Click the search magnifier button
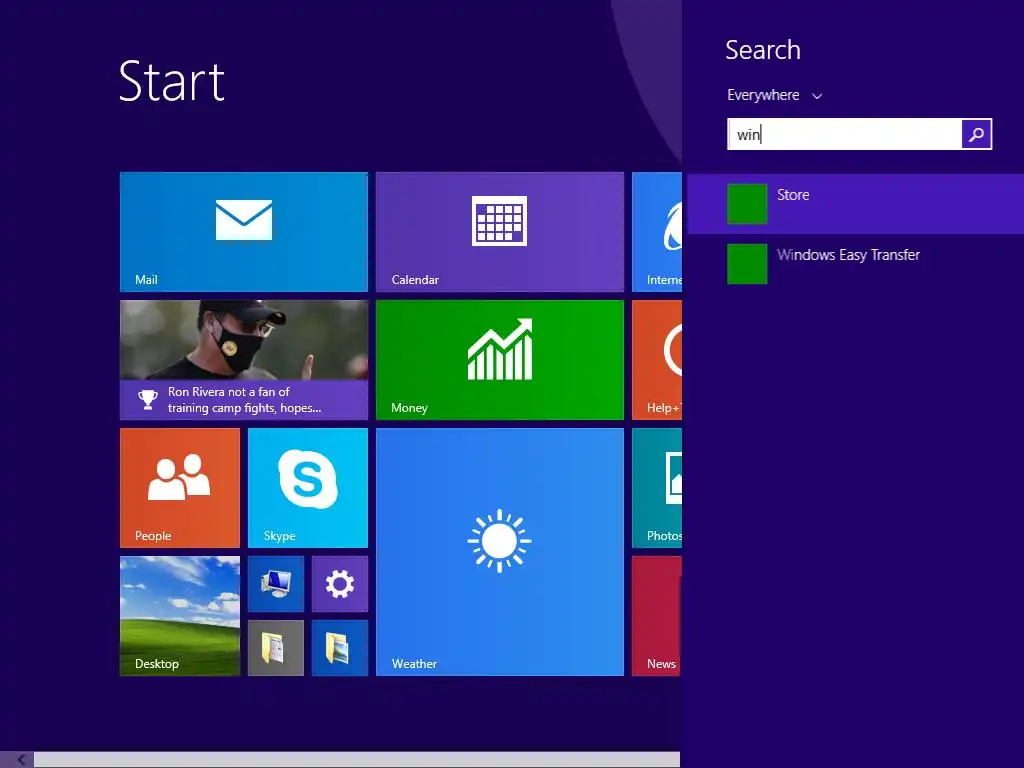The height and width of the screenshot is (768, 1024). (976, 134)
